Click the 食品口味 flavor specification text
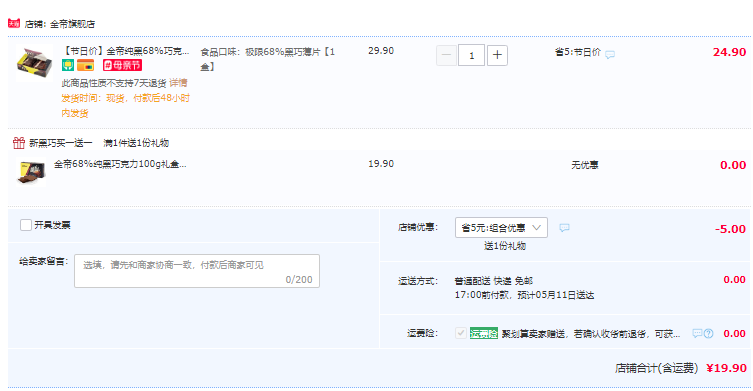Viewport: 753px width, 391px height. coord(267,59)
